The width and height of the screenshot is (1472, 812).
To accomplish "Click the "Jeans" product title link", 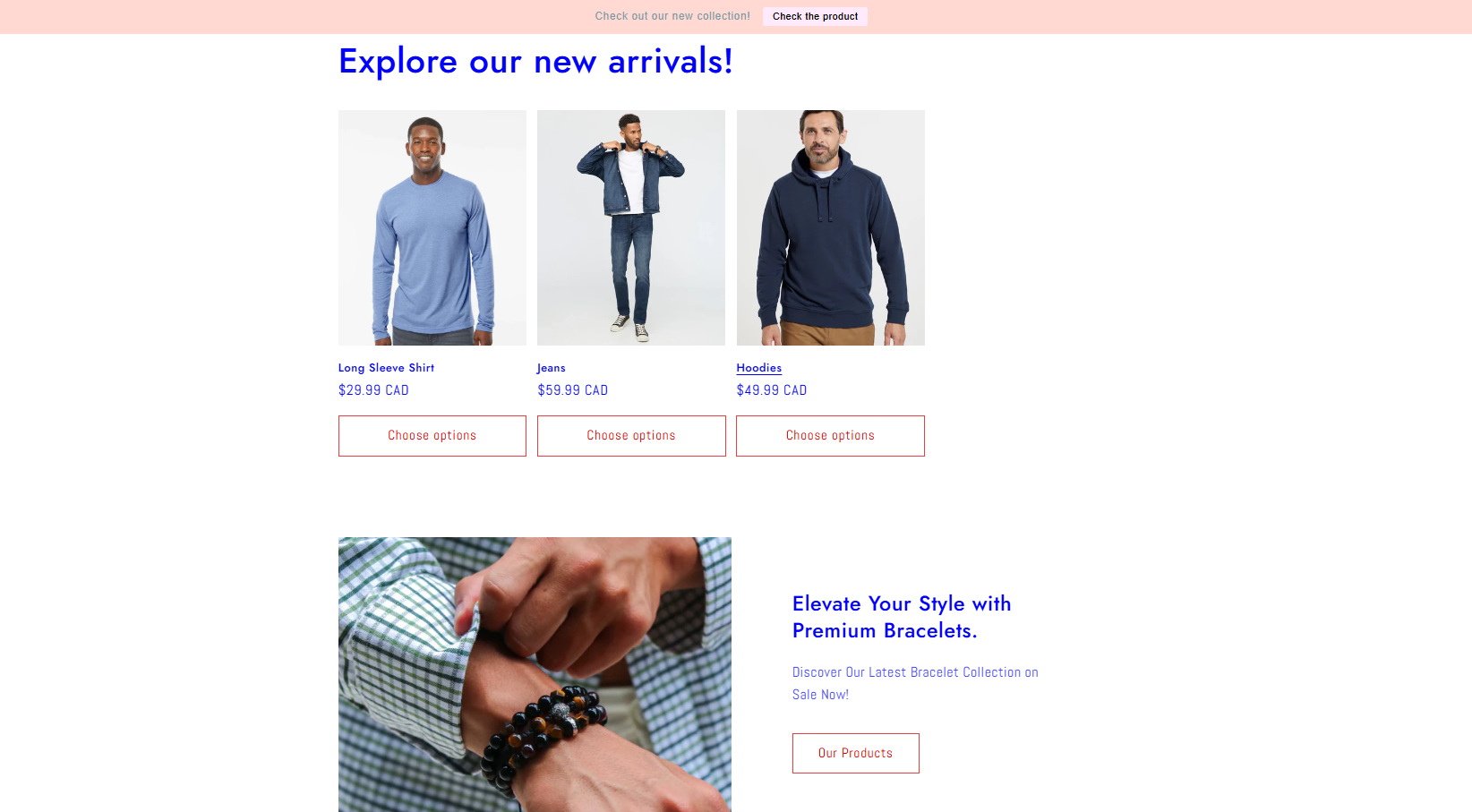I will click(552, 368).
